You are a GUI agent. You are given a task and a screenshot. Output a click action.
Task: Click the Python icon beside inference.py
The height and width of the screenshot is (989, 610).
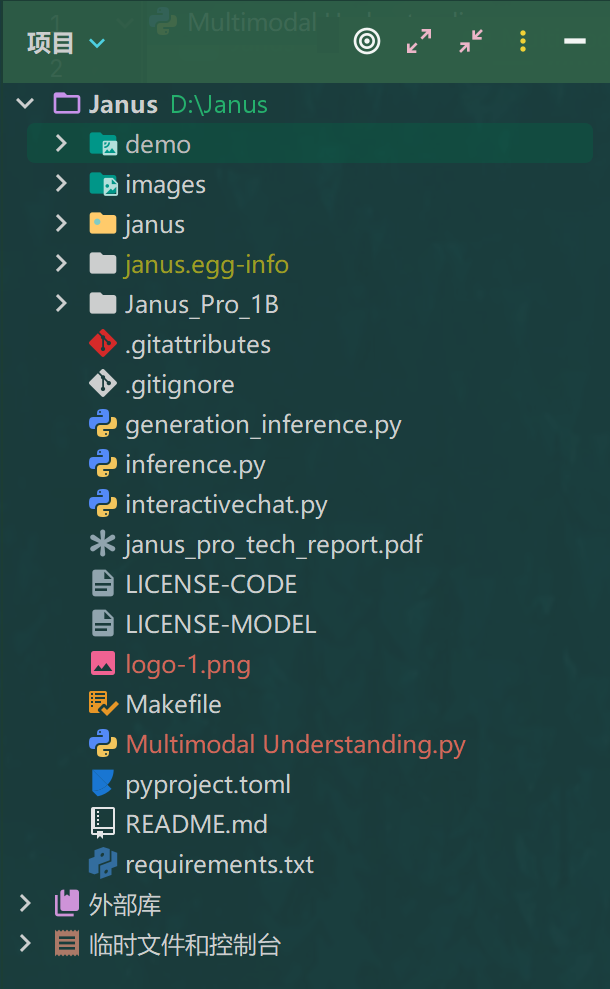[x=103, y=464]
